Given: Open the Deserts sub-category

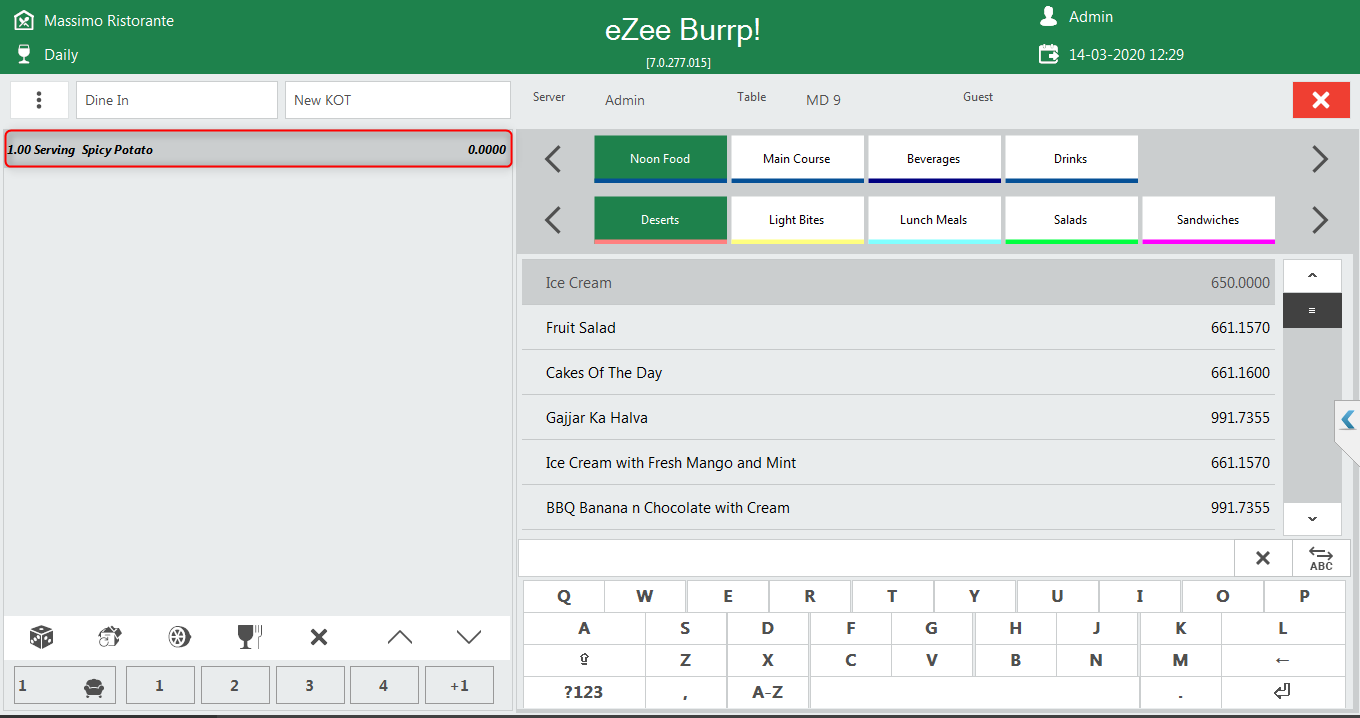Looking at the screenshot, I should click(660, 220).
